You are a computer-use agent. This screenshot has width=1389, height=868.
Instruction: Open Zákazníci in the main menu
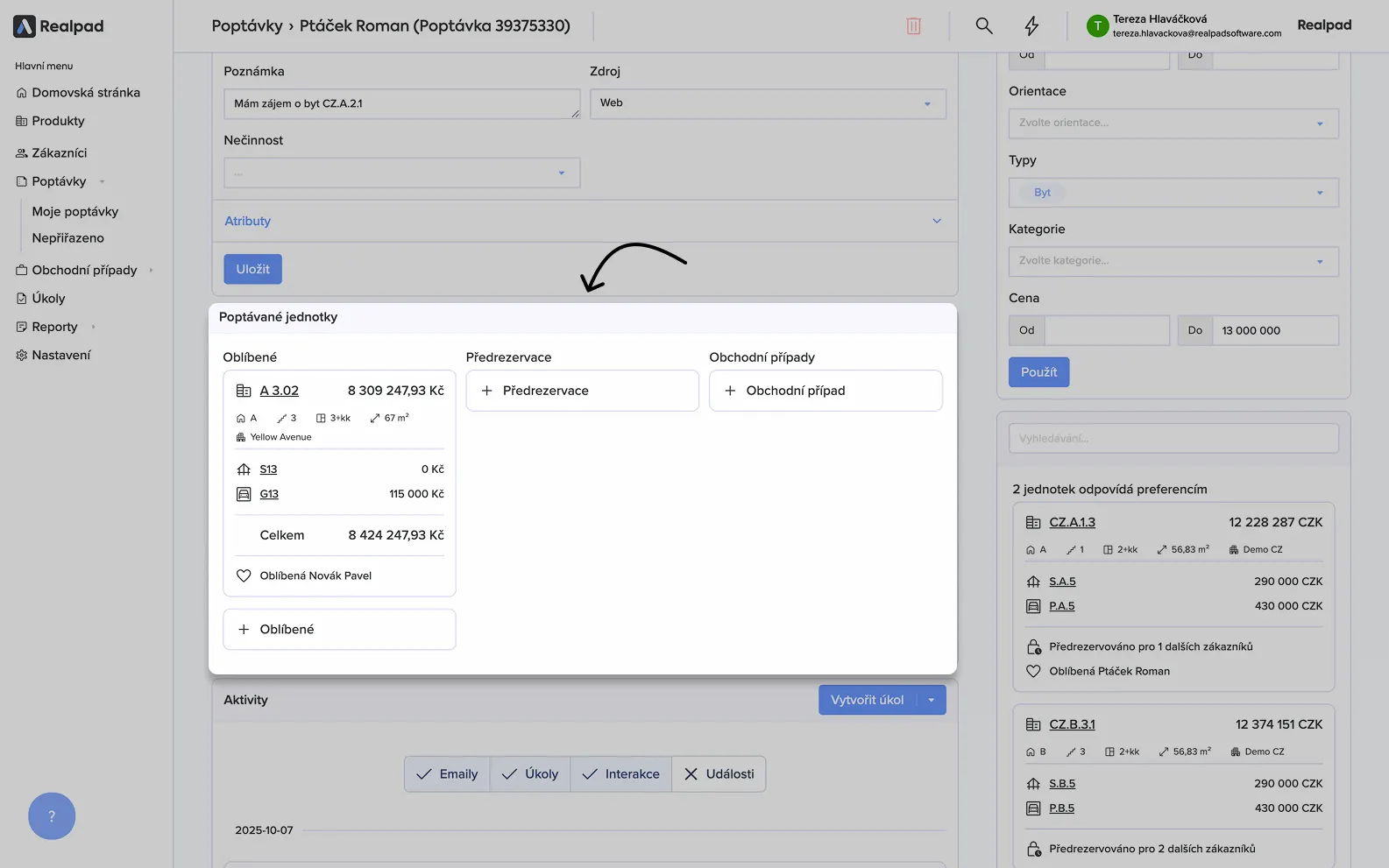coord(59,152)
